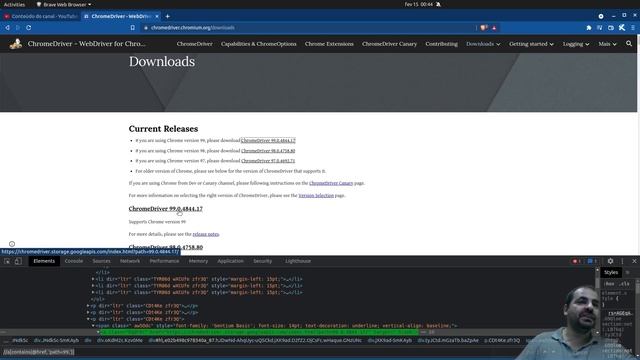Viewport: 640px width, 360px height.
Task: Click the ChromeDriver 98.0.4758.80 heading link
Action: click(166, 247)
